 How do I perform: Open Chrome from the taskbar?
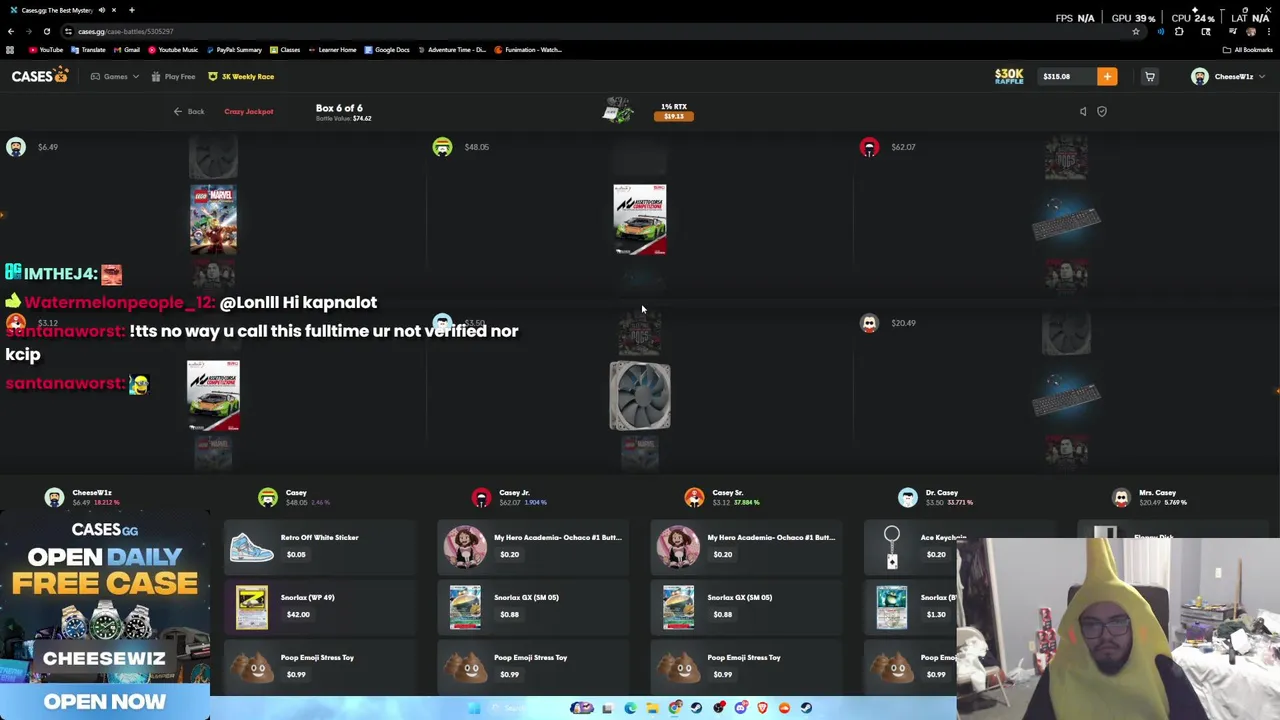click(675, 708)
